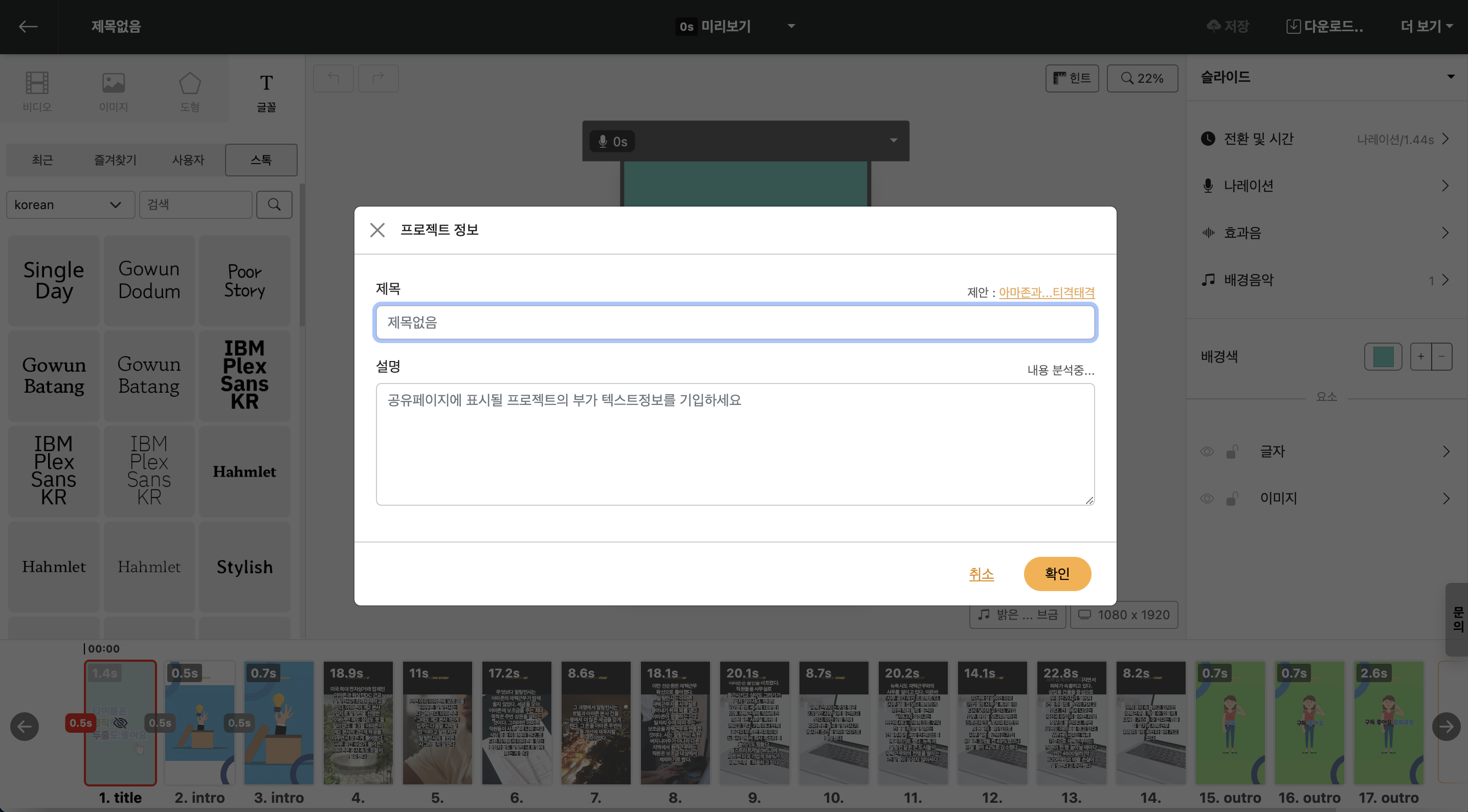Go to previous slides in timeline

point(25,726)
